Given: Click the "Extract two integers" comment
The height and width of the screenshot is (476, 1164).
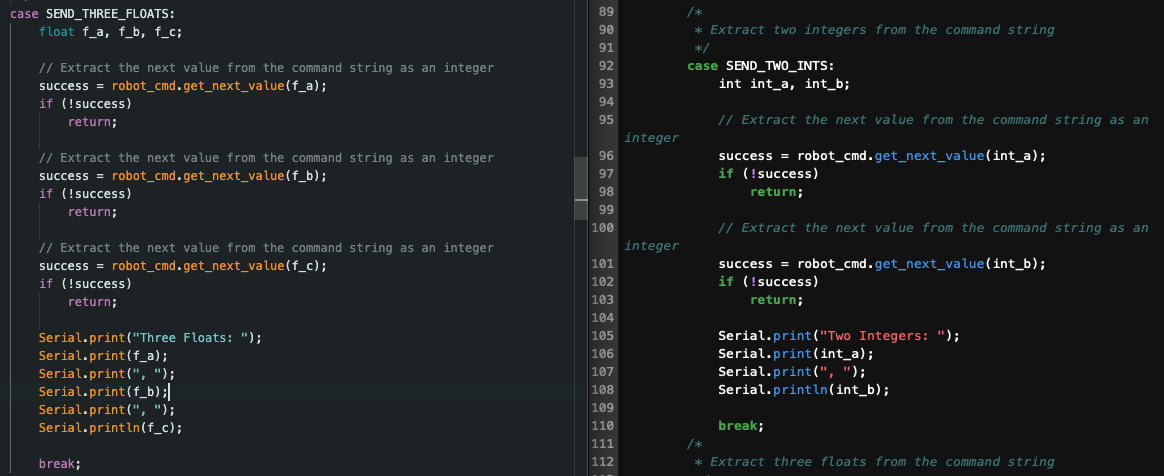Looking at the screenshot, I should coord(881,30).
